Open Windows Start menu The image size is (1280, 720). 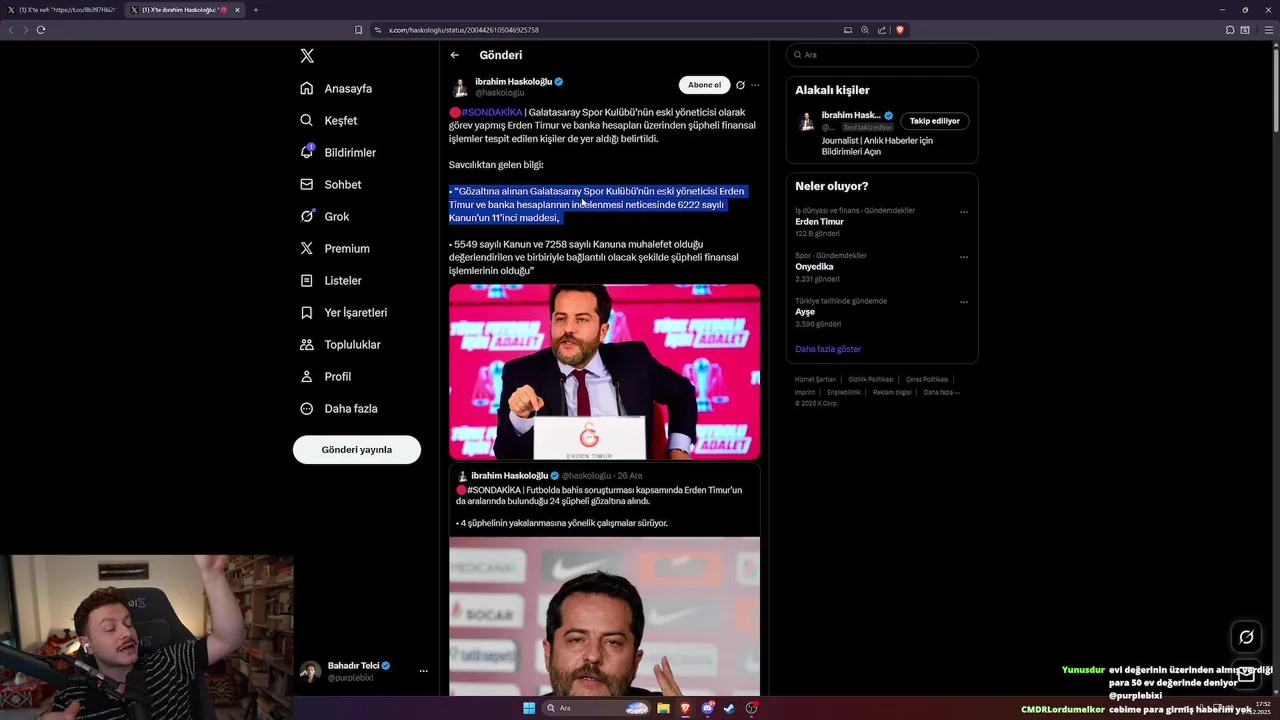click(x=529, y=708)
